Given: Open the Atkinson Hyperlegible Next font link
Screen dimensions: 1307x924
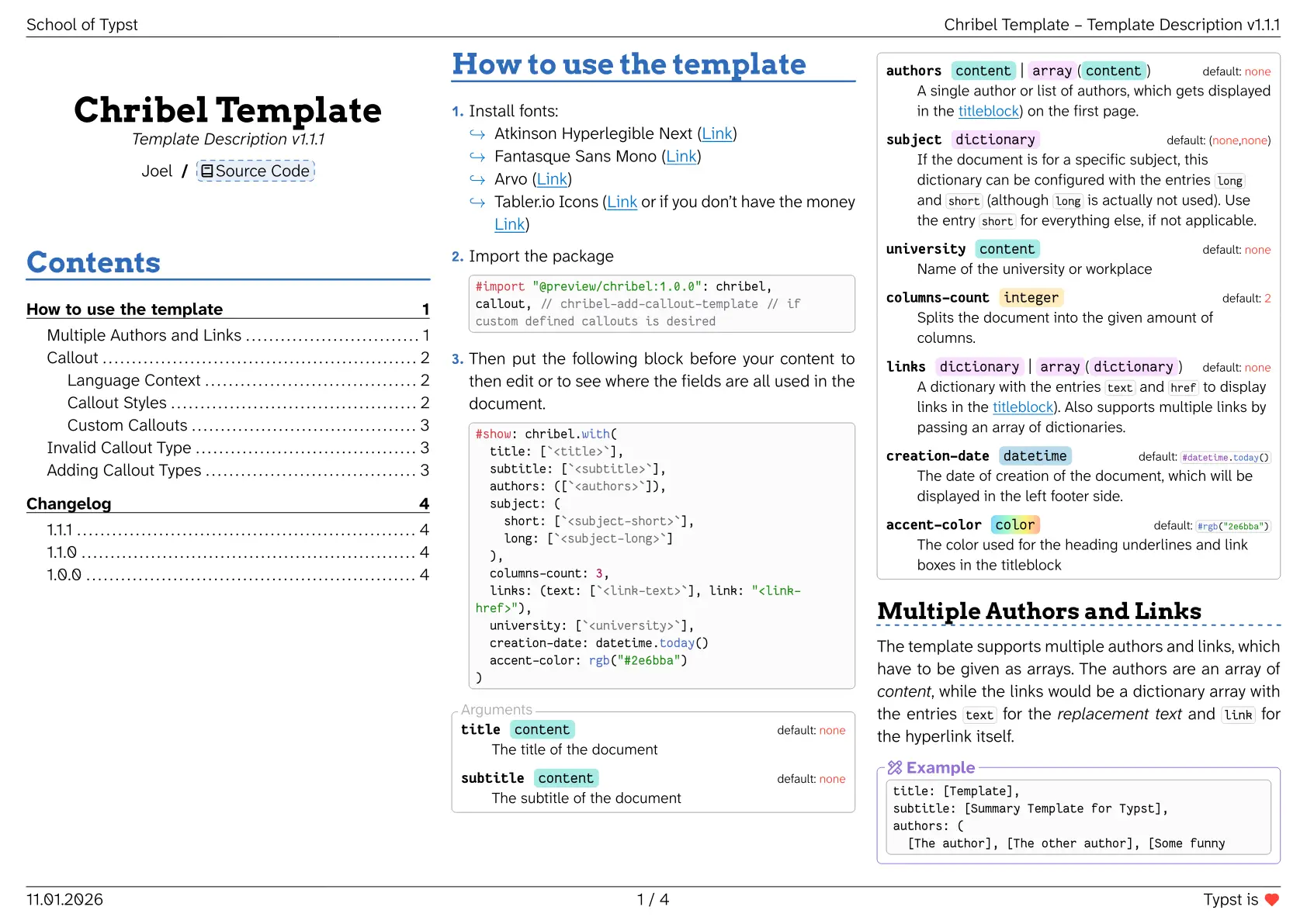Looking at the screenshot, I should pos(716,134).
